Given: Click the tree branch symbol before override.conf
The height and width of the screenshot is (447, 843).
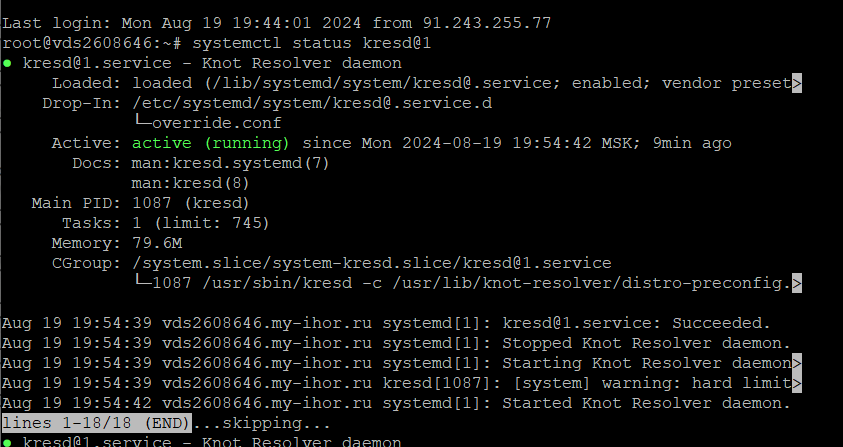Looking at the screenshot, I should [142, 123].
